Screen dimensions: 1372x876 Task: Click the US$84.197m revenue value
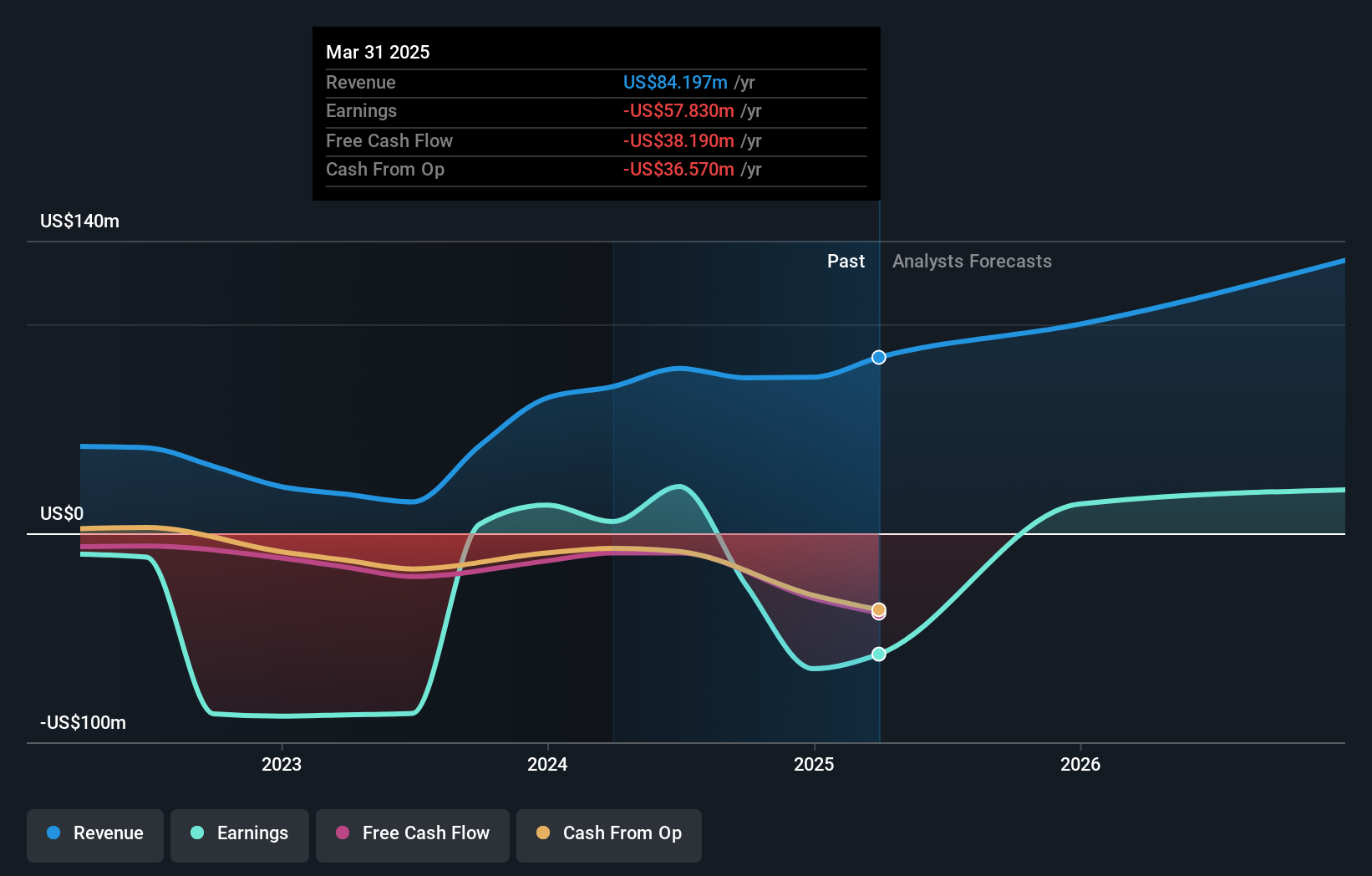point(675,82)
